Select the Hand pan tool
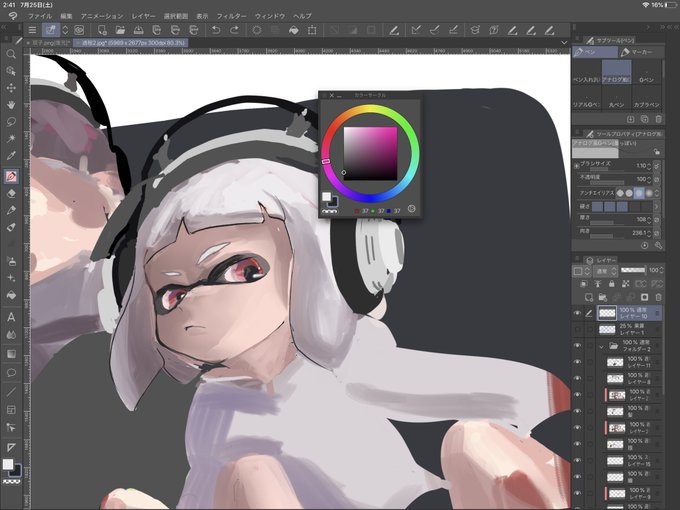This screenshot has width=680, height=510. [x=11, y=105]
